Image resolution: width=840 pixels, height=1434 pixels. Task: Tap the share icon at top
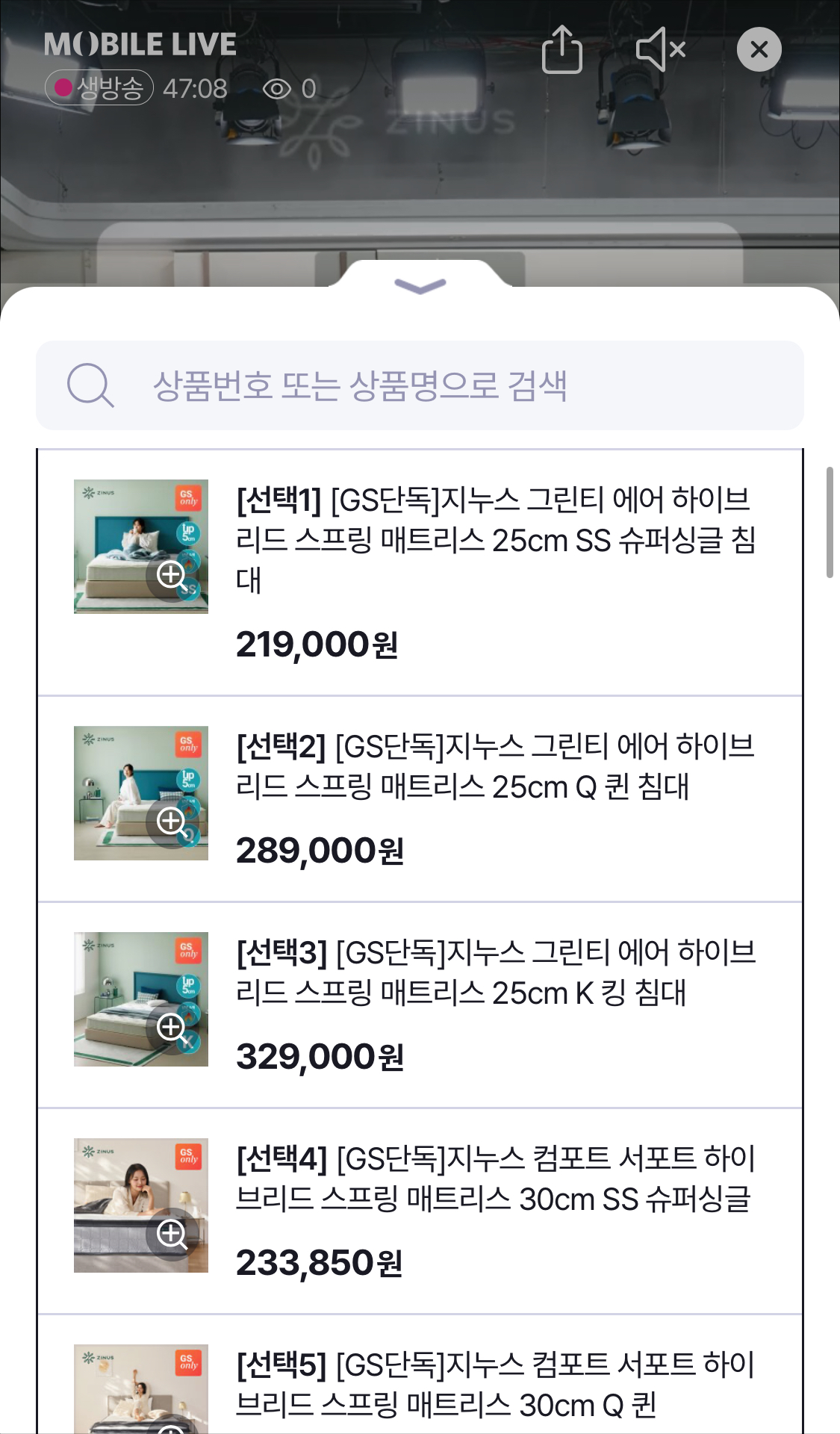point(562,49)
